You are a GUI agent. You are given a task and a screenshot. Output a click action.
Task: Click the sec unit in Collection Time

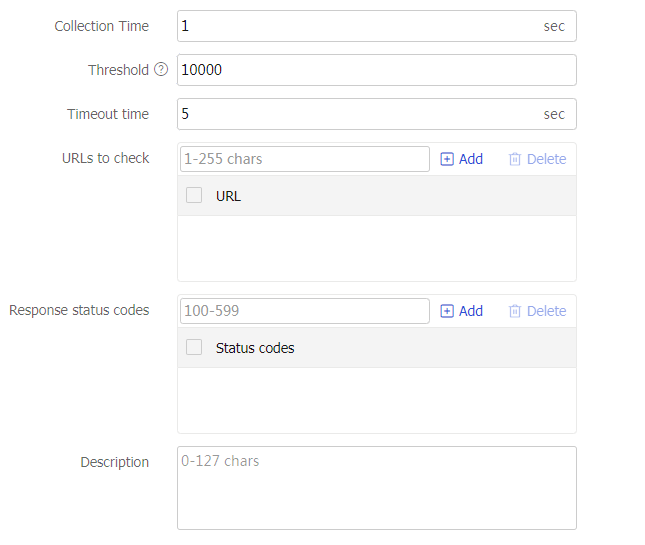[x=554, y=26]
